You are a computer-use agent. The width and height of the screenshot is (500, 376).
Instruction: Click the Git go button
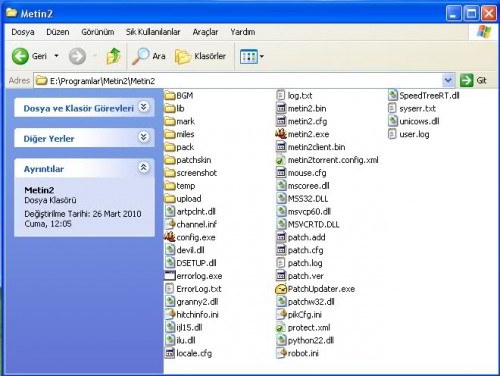point(473,80)
